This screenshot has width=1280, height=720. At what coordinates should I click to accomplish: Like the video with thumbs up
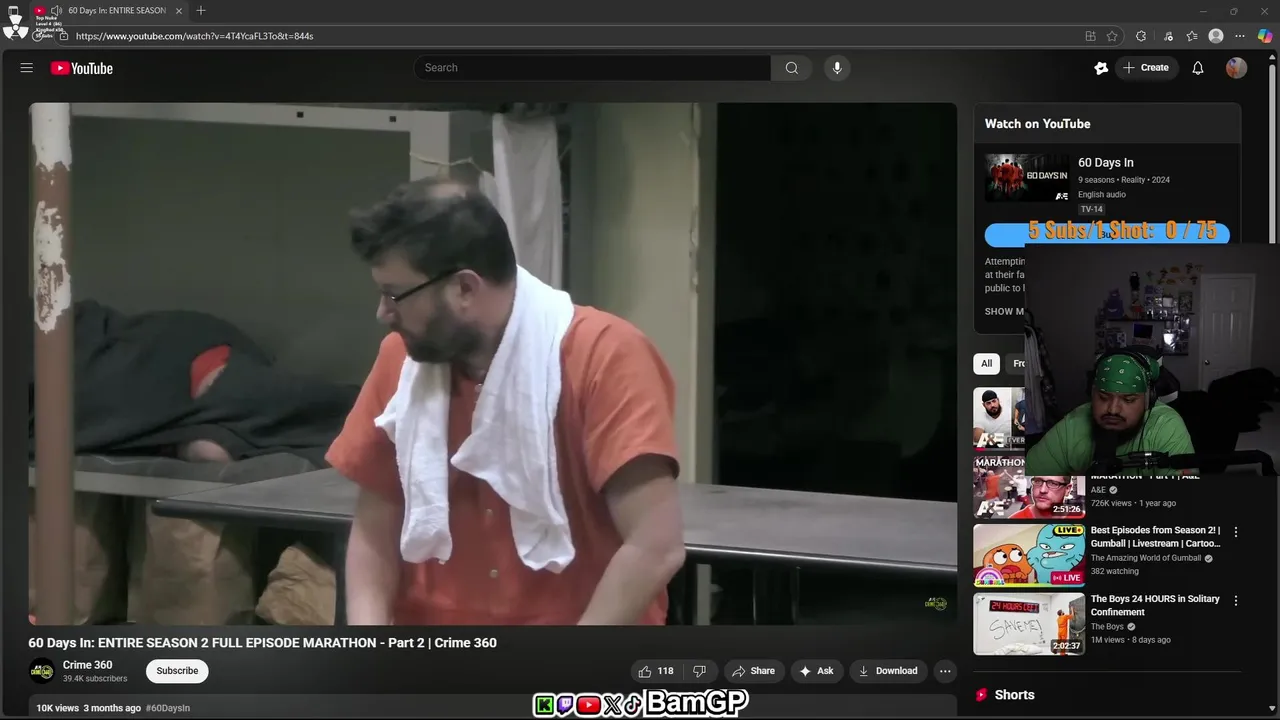tap(656, 671)
